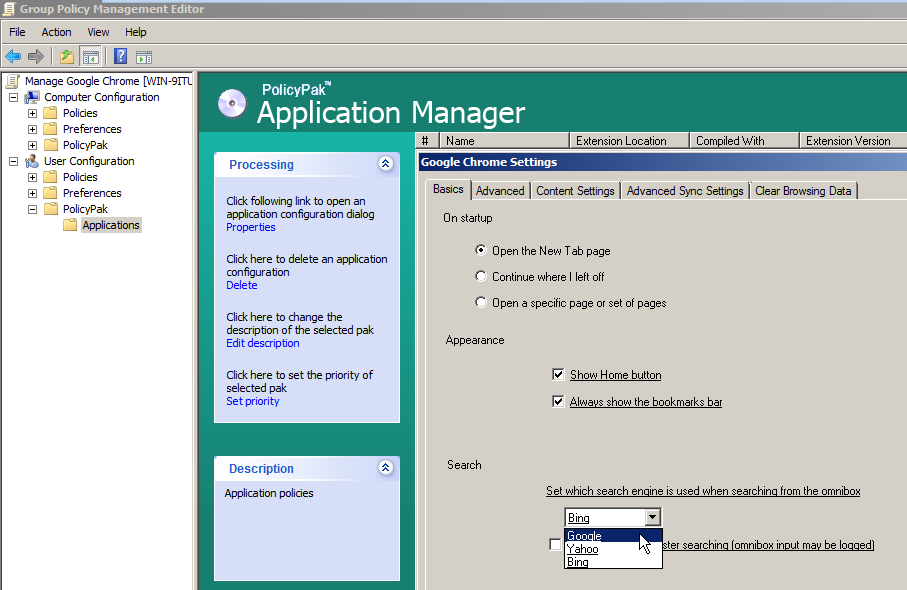
Task: Click the Set priority link
Action: [x=253, y=401]
